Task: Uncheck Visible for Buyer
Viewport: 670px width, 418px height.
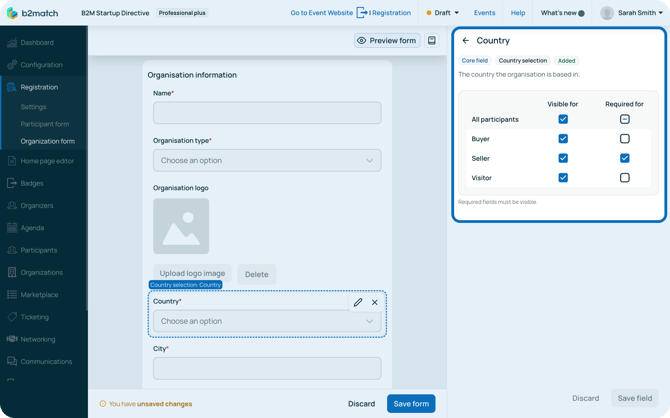Action: (563, 138)
